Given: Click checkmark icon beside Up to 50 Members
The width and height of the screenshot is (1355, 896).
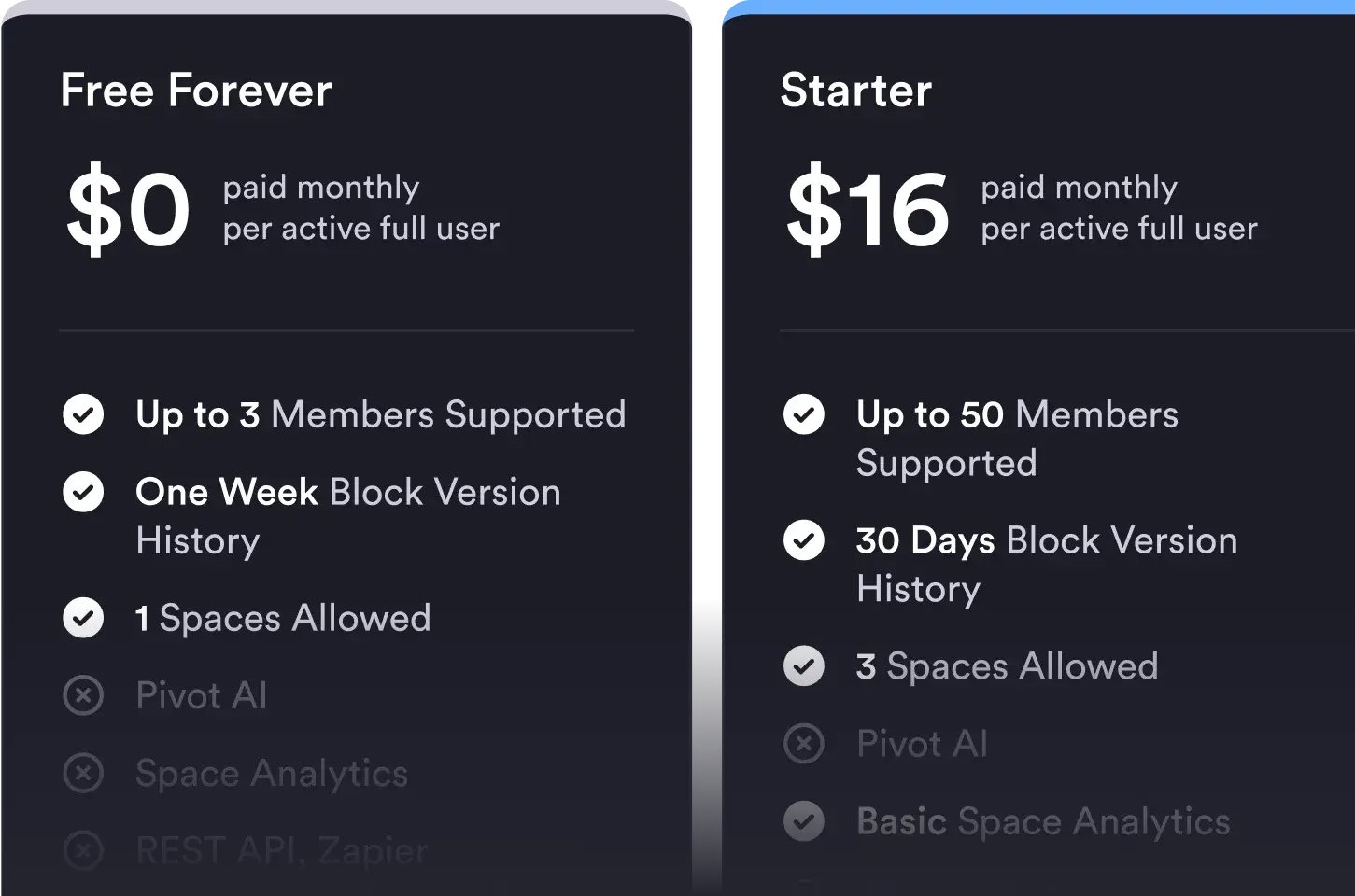Looking at the screenshot, I should [x=803, y=414].
